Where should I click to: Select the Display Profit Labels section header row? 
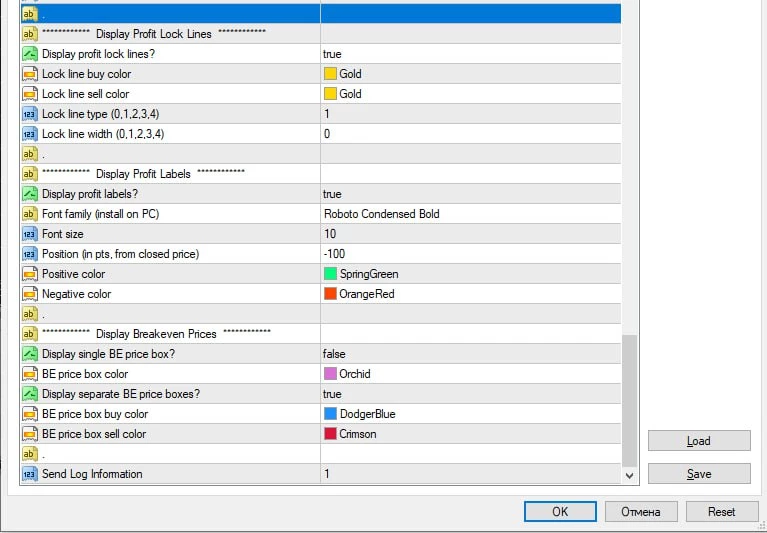pyautogui.click(x=168, y=174)
